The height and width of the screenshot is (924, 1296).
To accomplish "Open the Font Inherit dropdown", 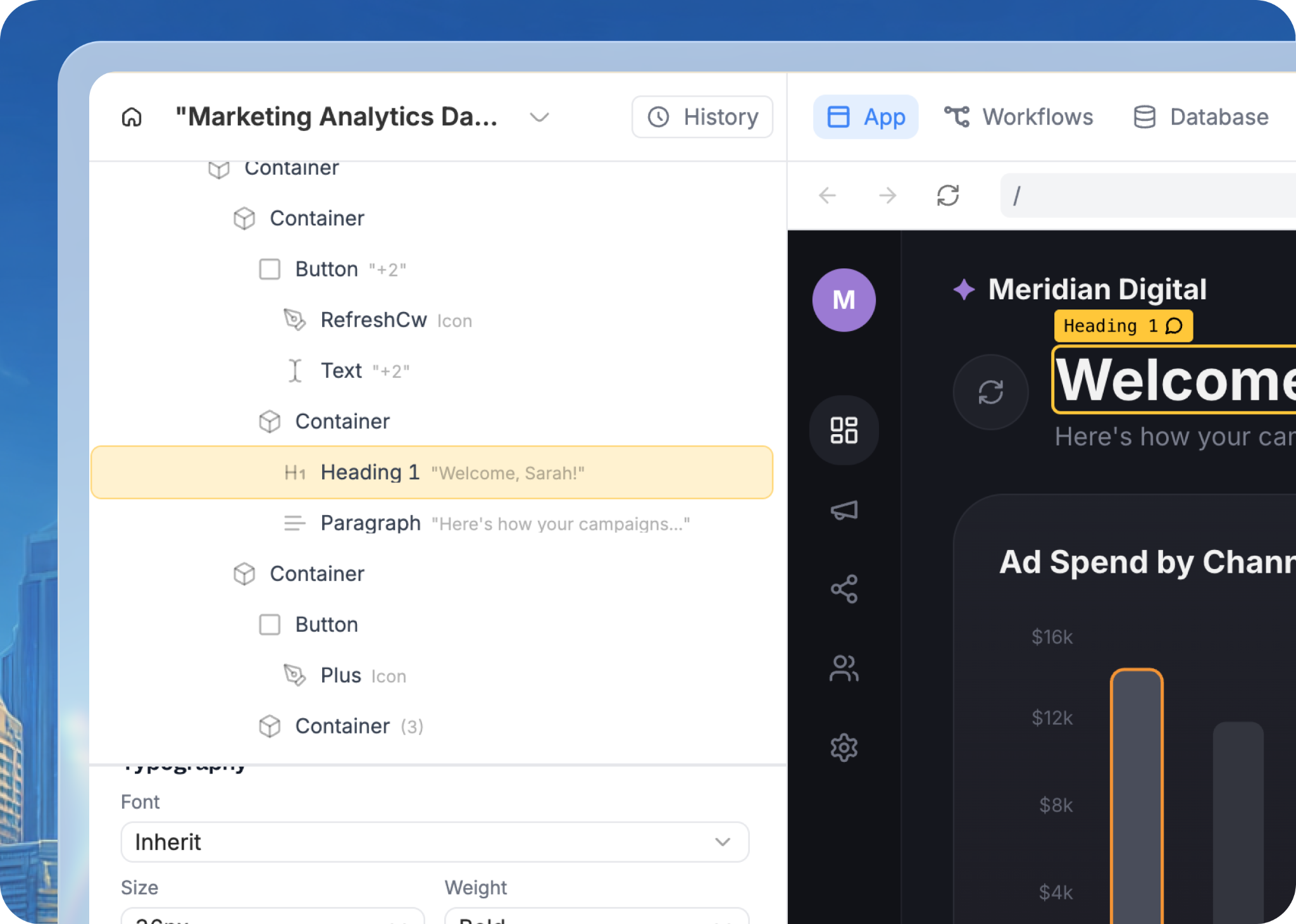I will [435, 842].
